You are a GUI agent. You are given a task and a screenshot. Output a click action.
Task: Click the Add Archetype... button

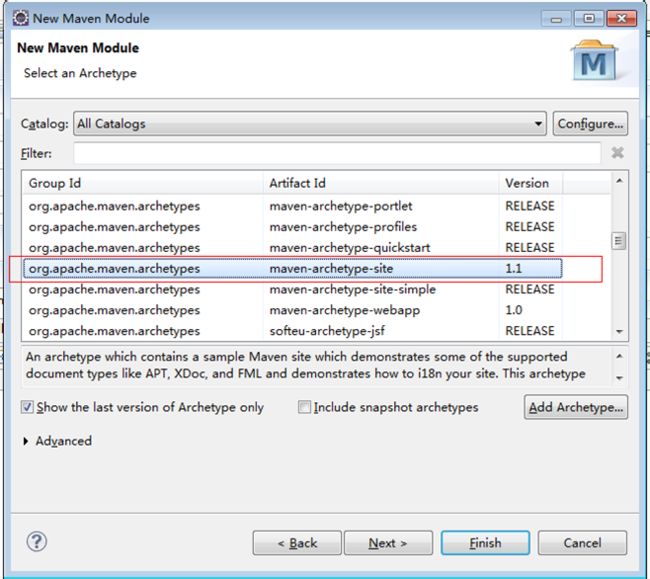click(x=576, y=407)
